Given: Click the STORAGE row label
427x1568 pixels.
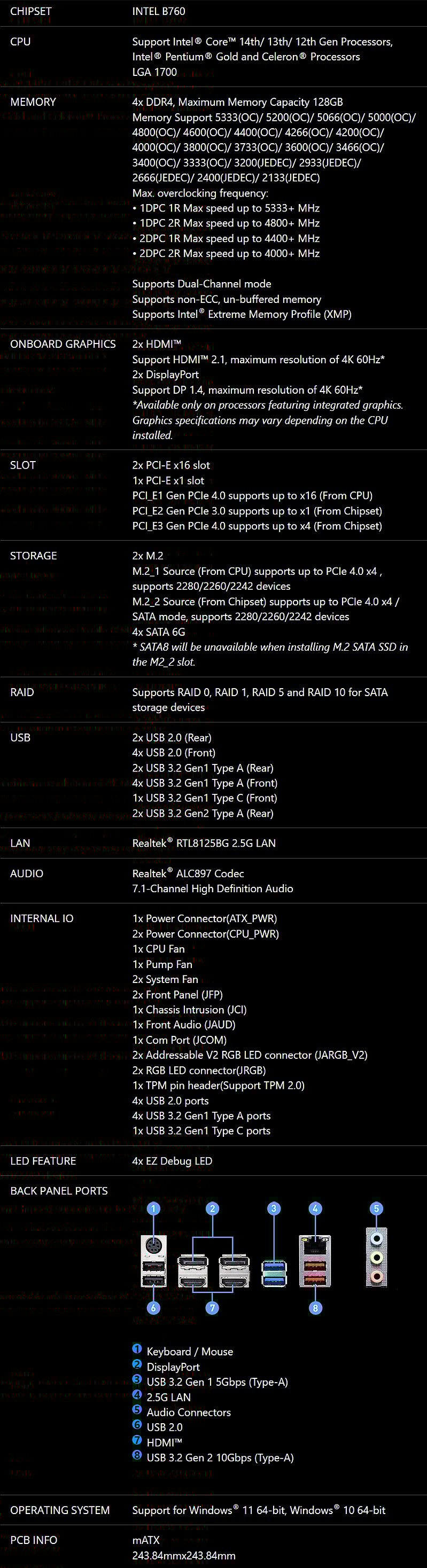Looking at the screenshot, I should [x=34, y=556].
